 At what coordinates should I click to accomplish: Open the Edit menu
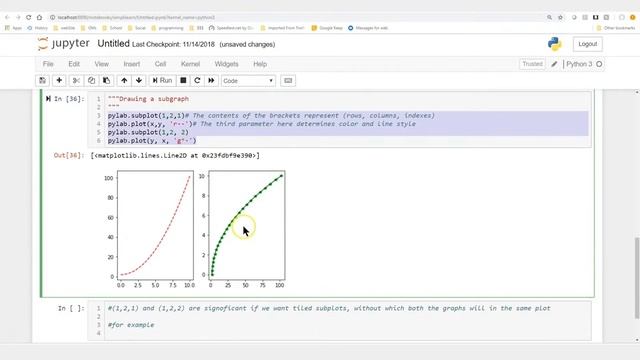click(x=74, y=64)
